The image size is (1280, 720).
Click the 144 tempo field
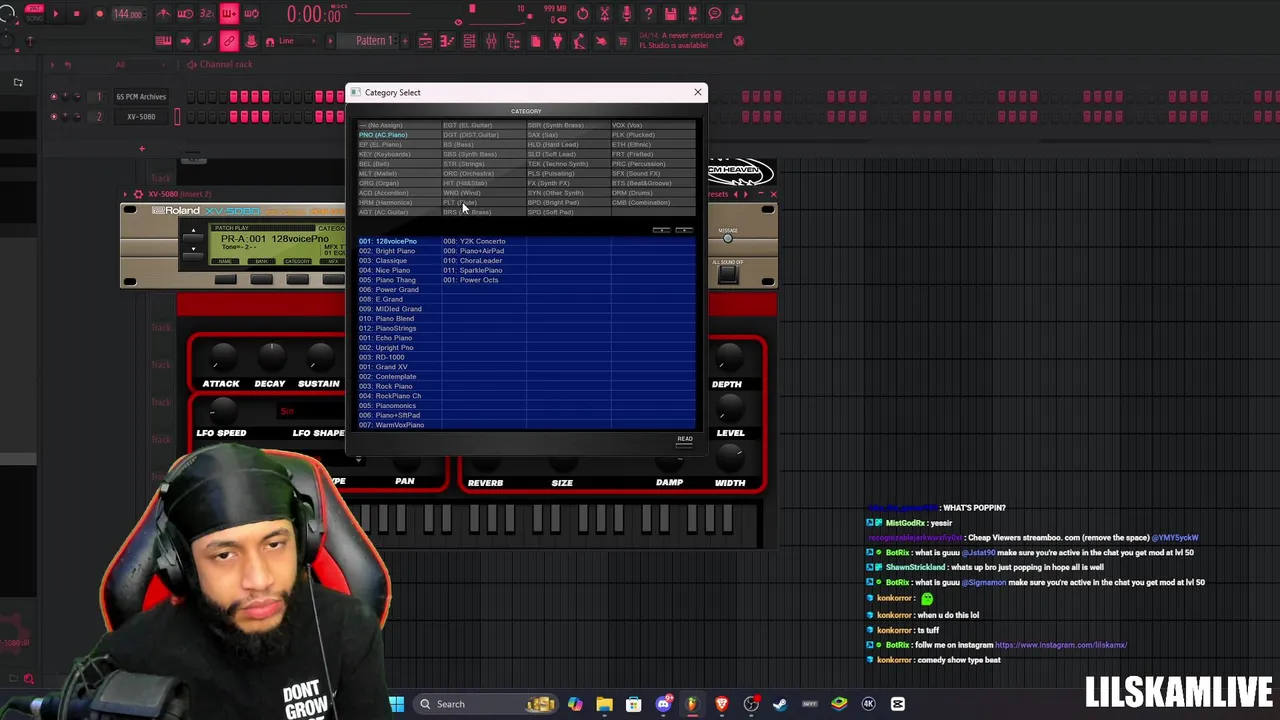pos(128,14)
